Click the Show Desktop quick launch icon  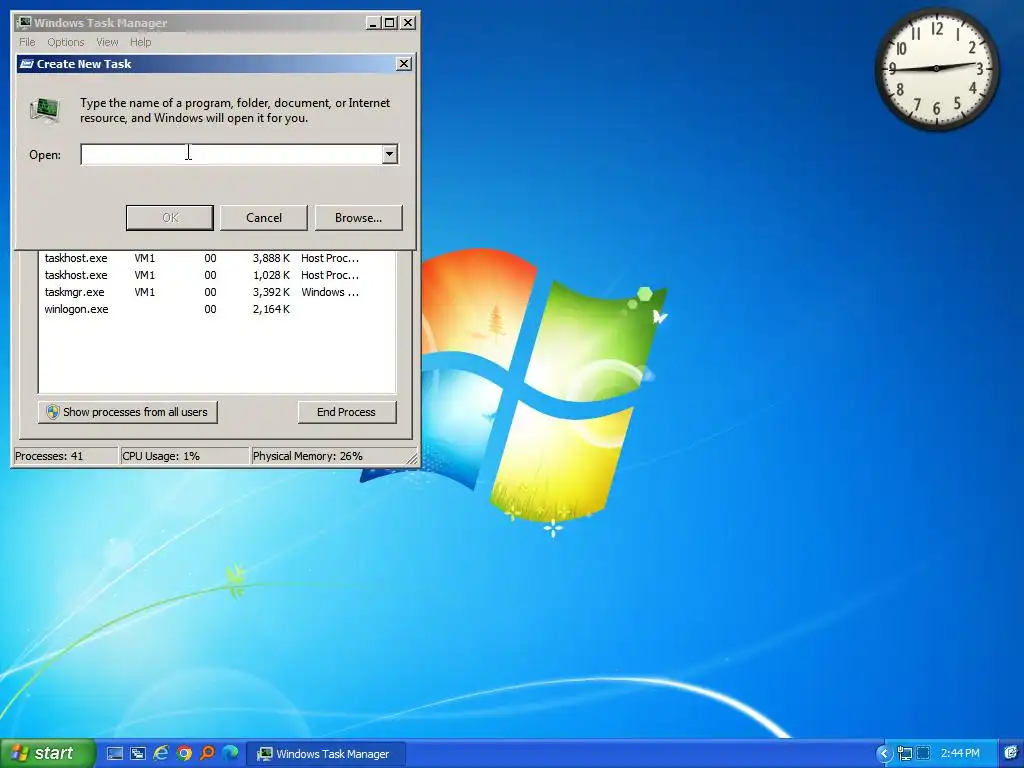tap(115, 754)
